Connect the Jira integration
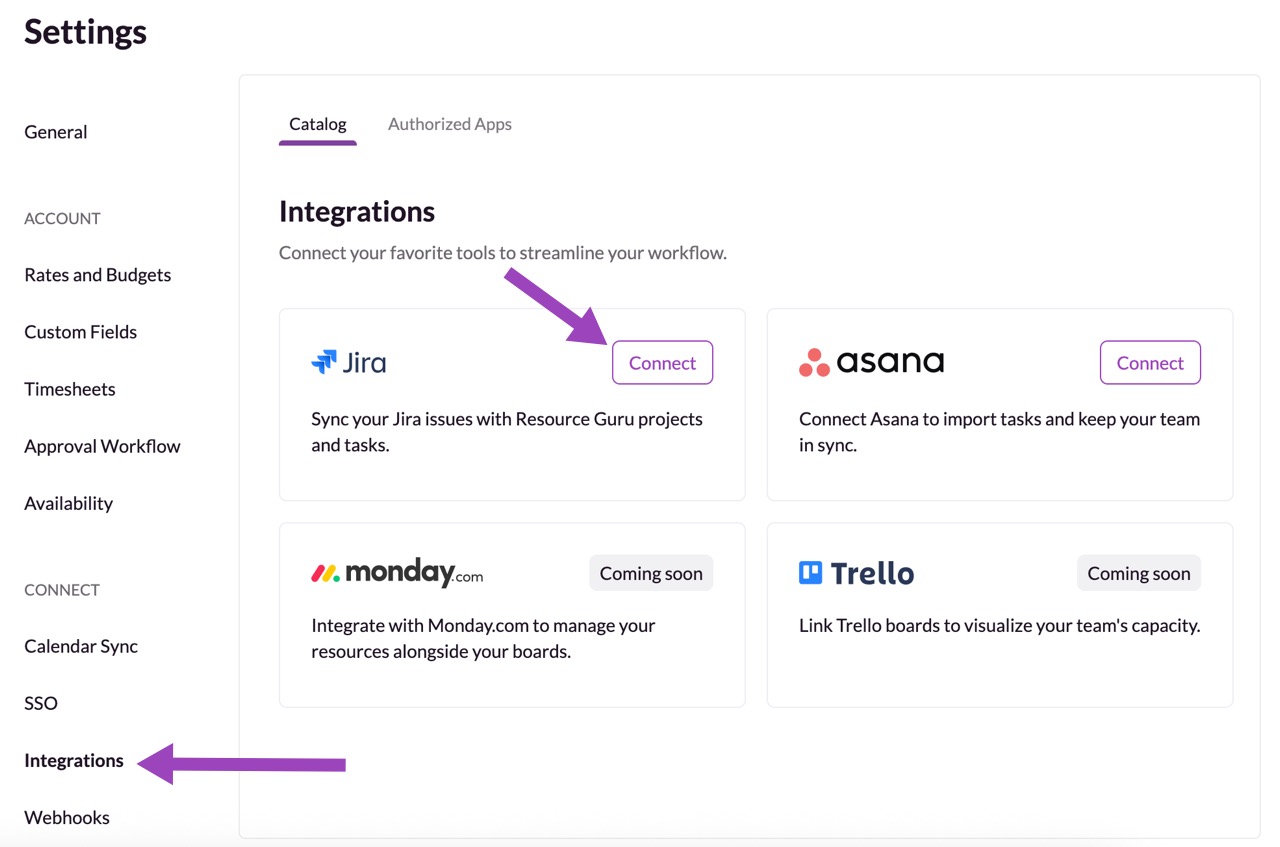The height and width of the screenshot is (847, 1280). [x=662, y=363]
